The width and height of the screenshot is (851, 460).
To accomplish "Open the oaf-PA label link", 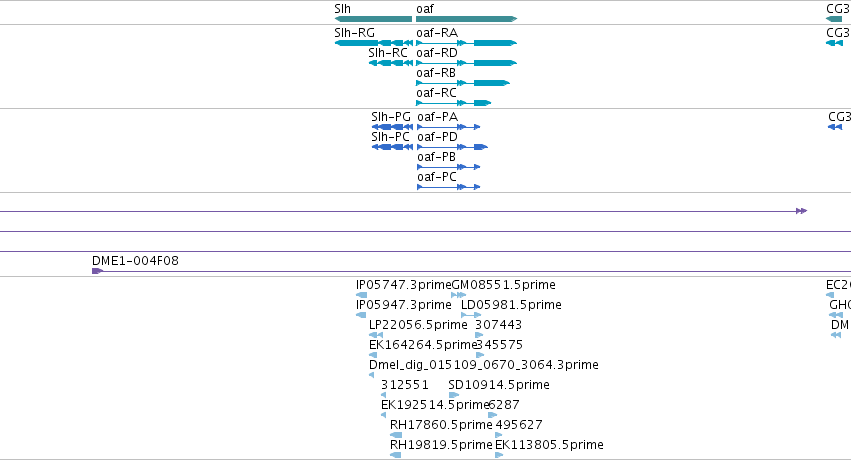I will pyautogui.click(x=437, y=117).
